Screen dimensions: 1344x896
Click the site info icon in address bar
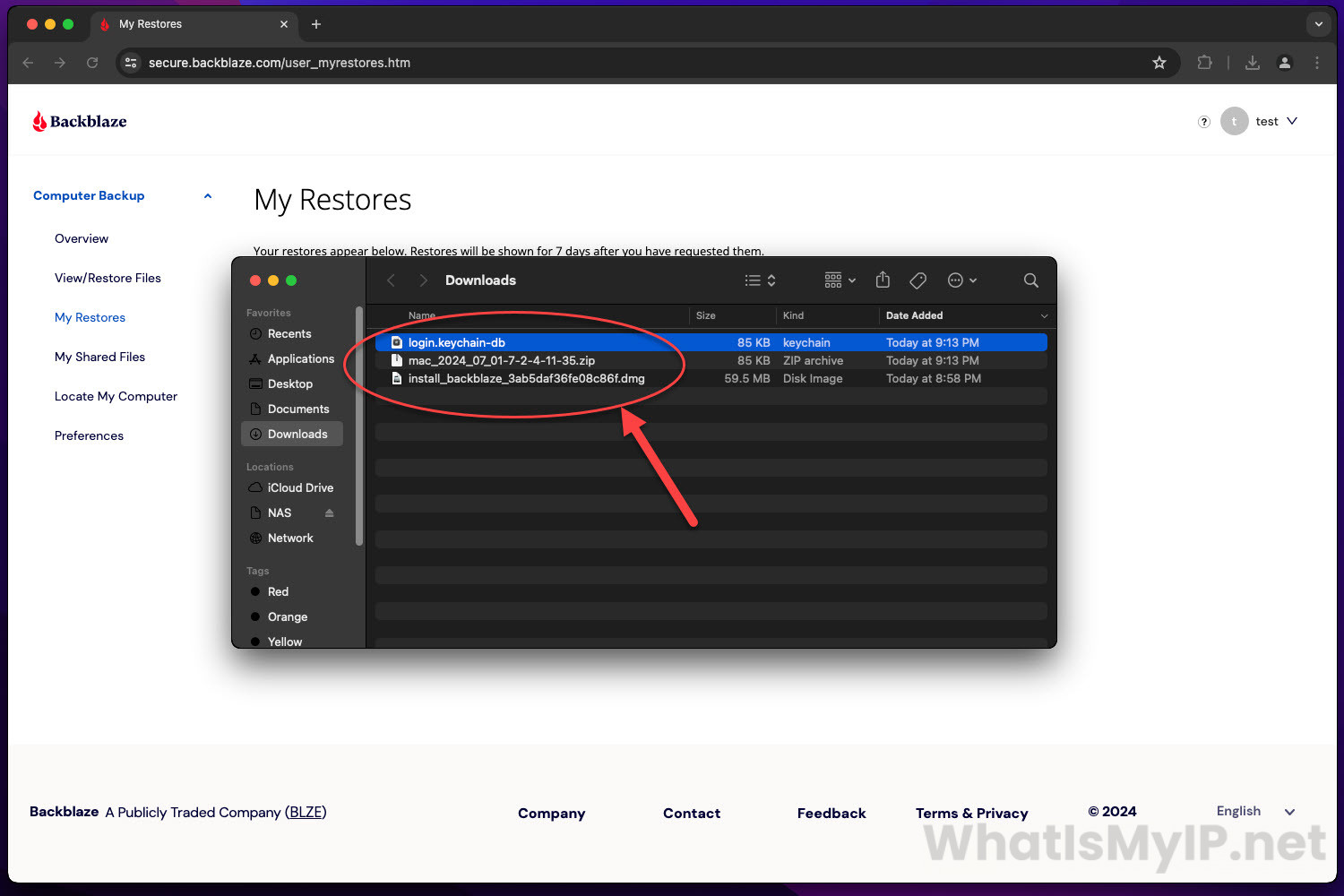click(x=131, y=63)
